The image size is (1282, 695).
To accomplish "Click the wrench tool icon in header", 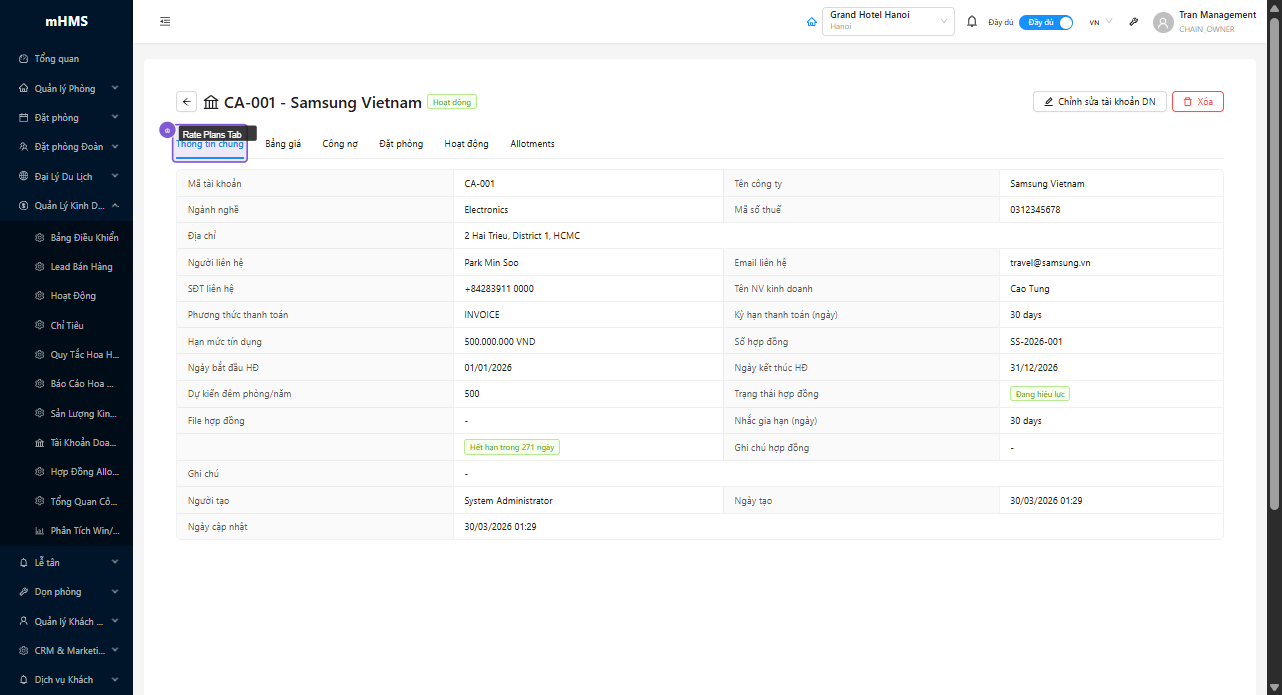I will pos(1134,22).
